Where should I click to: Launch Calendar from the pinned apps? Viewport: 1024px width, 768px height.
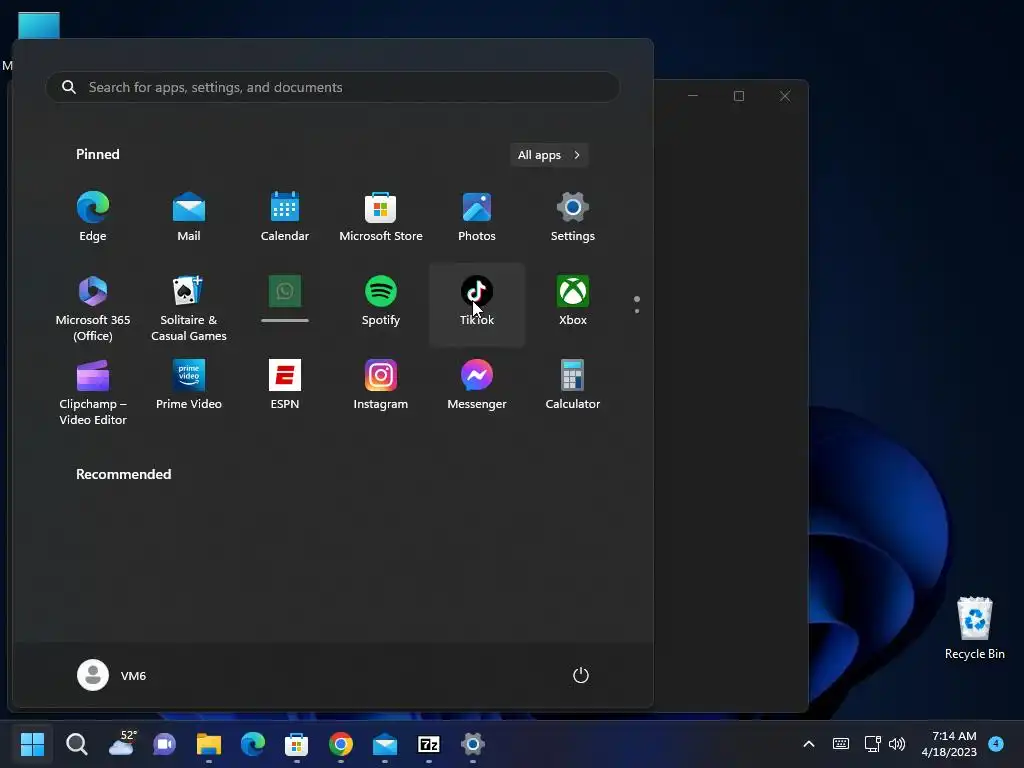(285, 217)
